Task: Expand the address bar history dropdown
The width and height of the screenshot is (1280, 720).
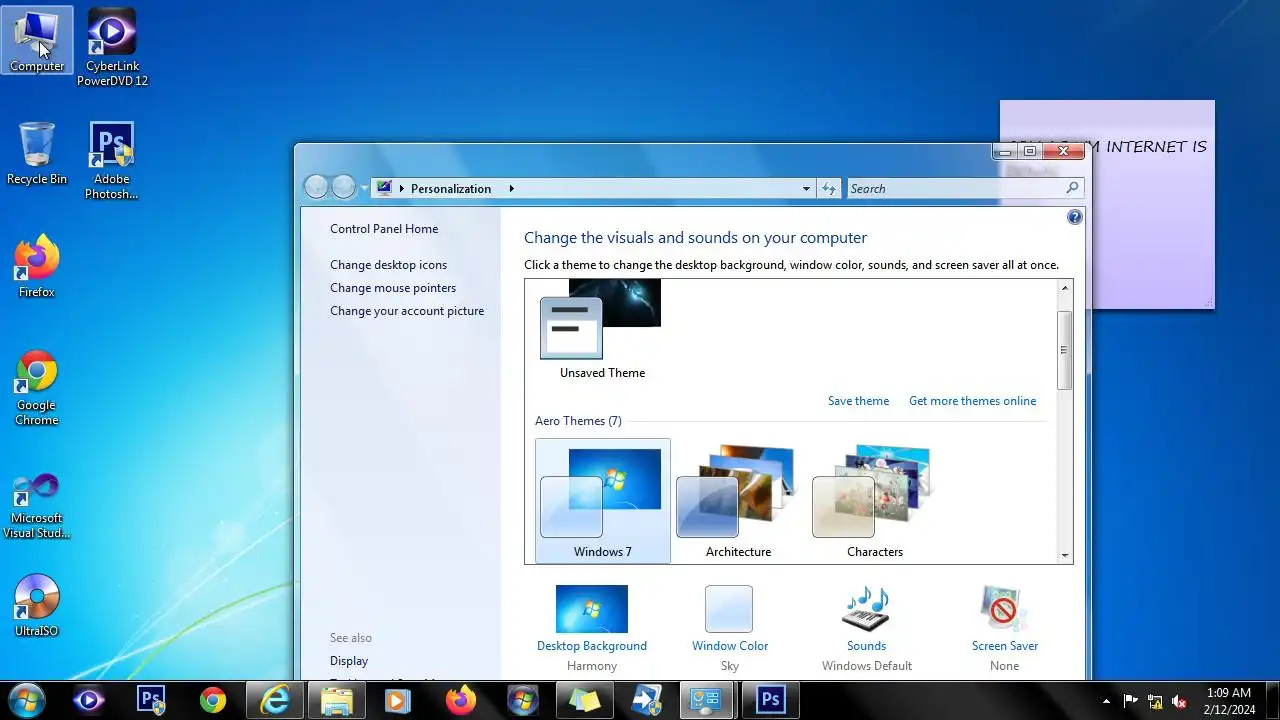Action: click(806, 188)
